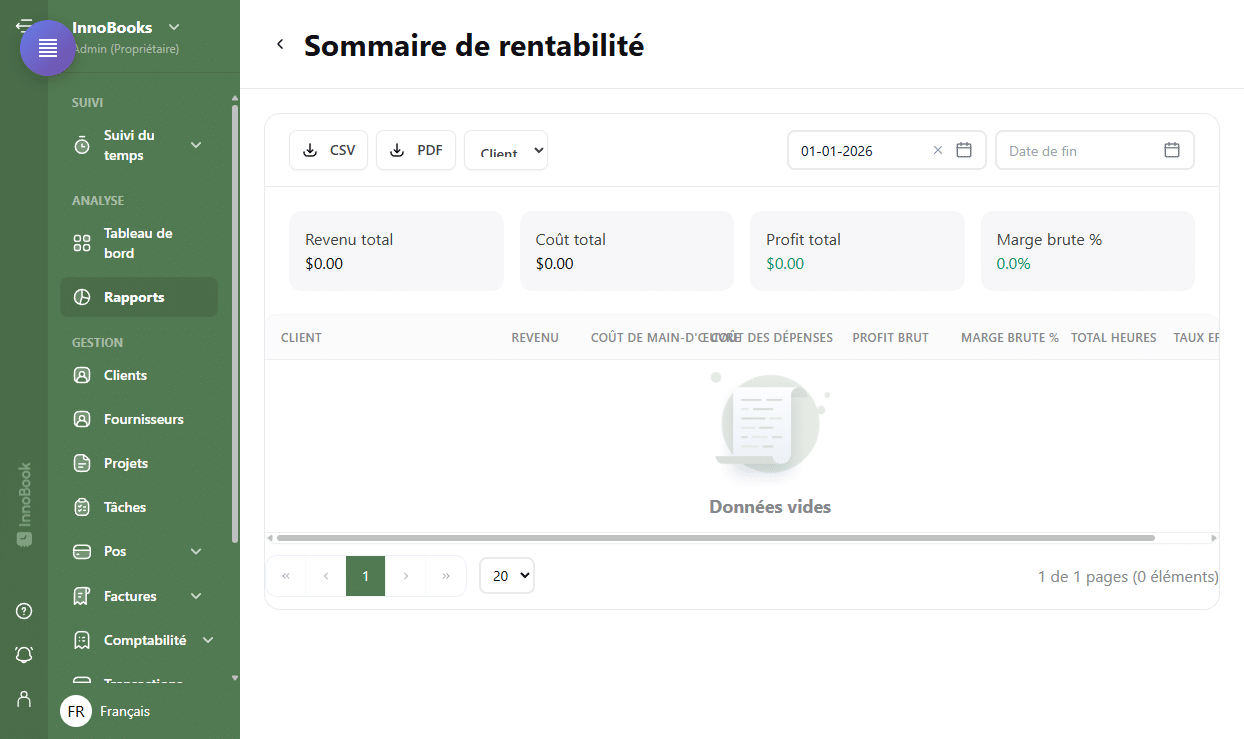The height and width of the screenshot is (739, 1244).
Task: Click the Suivi du temps clock icon
Action: pos(82,146)
